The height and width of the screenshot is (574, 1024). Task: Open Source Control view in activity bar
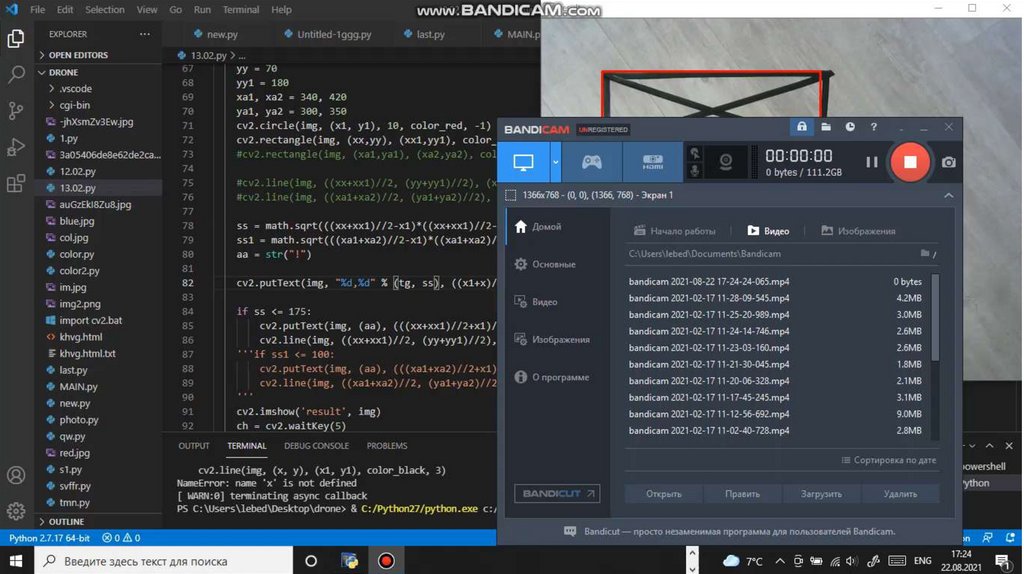pos(16,111)
